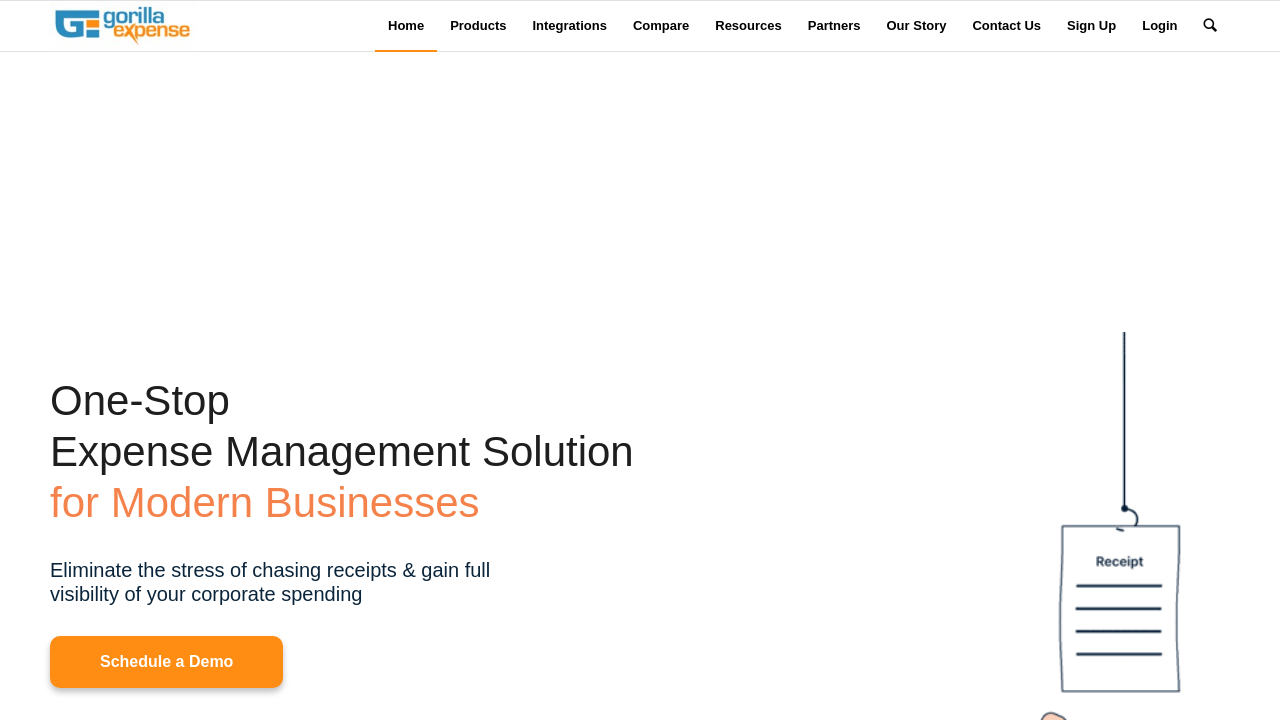Click the "Expense Management Solution" heading
The width and height of the screenshot is (1280, 720).
click(341, 452)
